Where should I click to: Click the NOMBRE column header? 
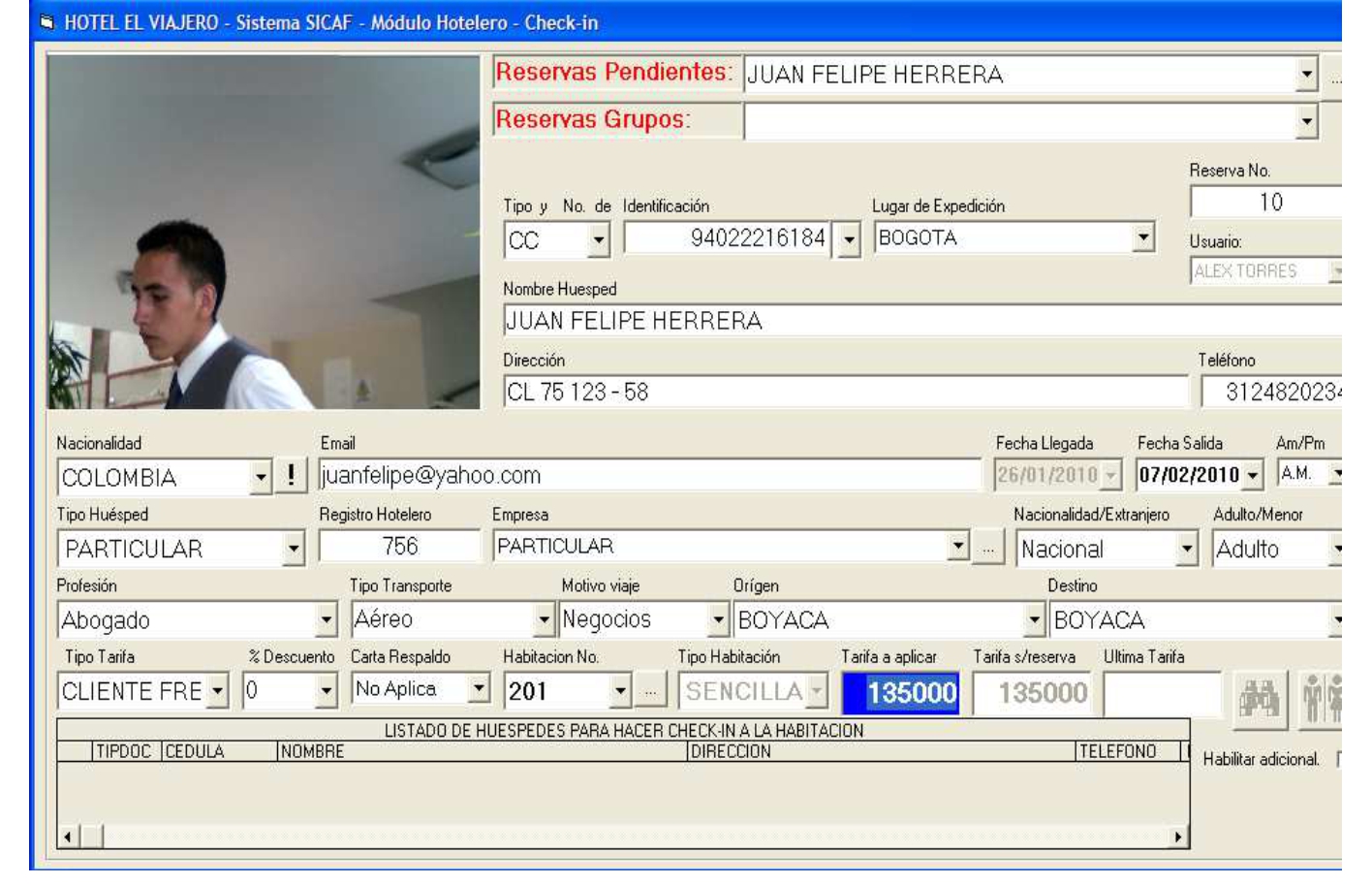(x=482, y=751)
